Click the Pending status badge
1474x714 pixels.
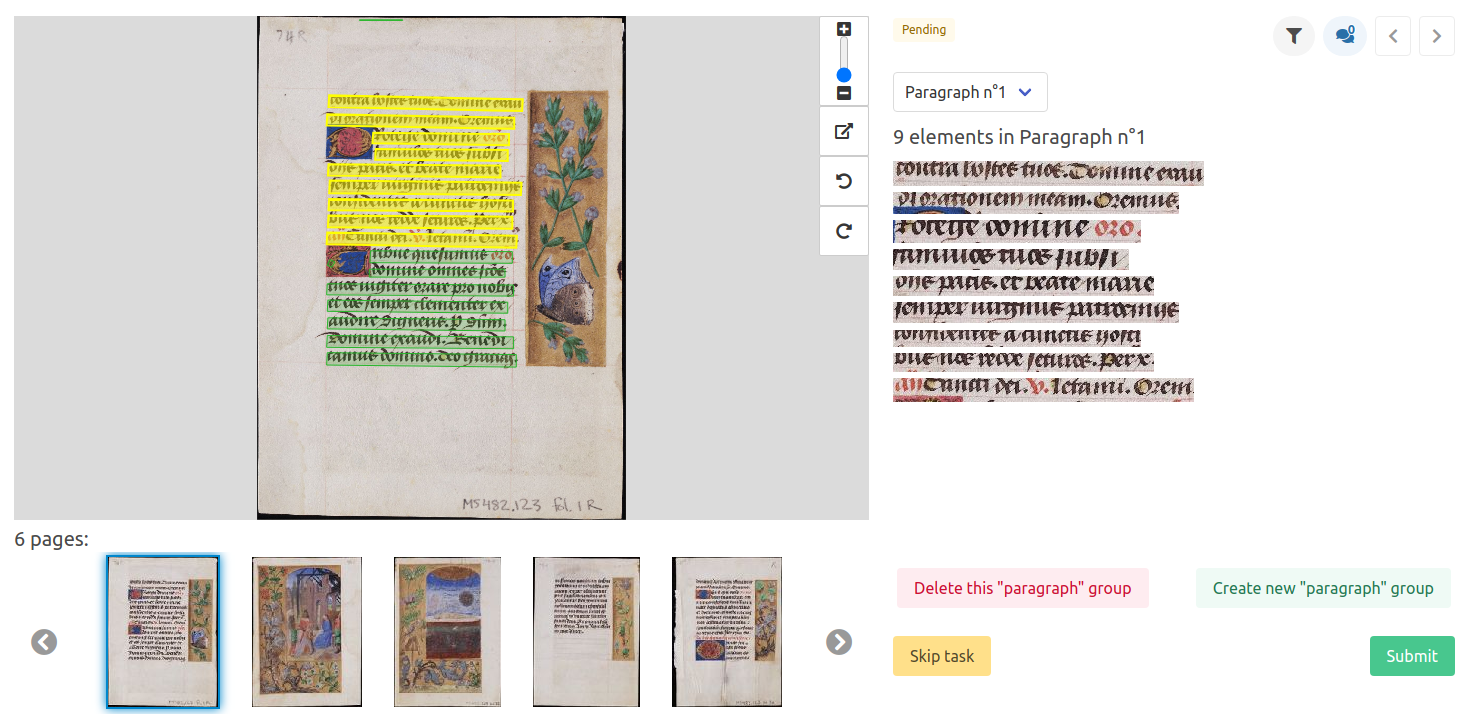pos(924,30)
